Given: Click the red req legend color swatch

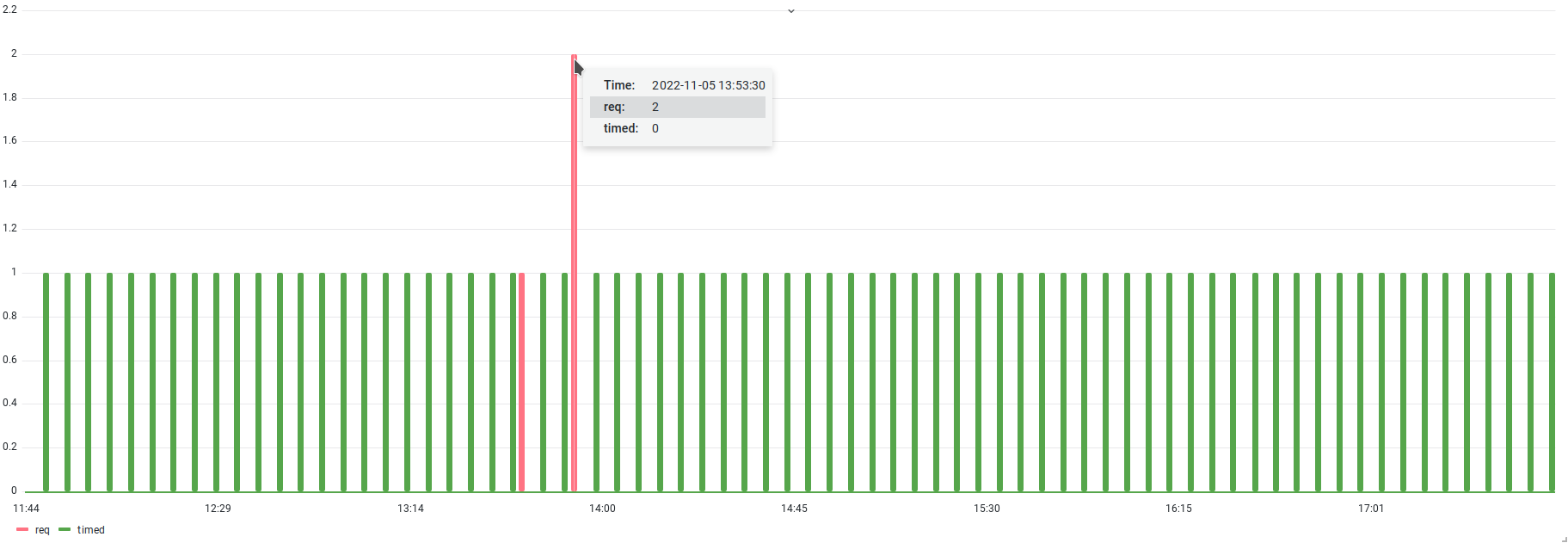Looking at the screenshot, I should coord(22,530).
